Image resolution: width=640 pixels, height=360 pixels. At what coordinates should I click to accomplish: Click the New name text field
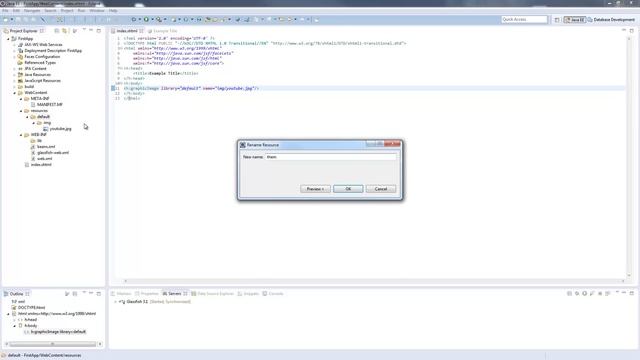tap(331, 157)
